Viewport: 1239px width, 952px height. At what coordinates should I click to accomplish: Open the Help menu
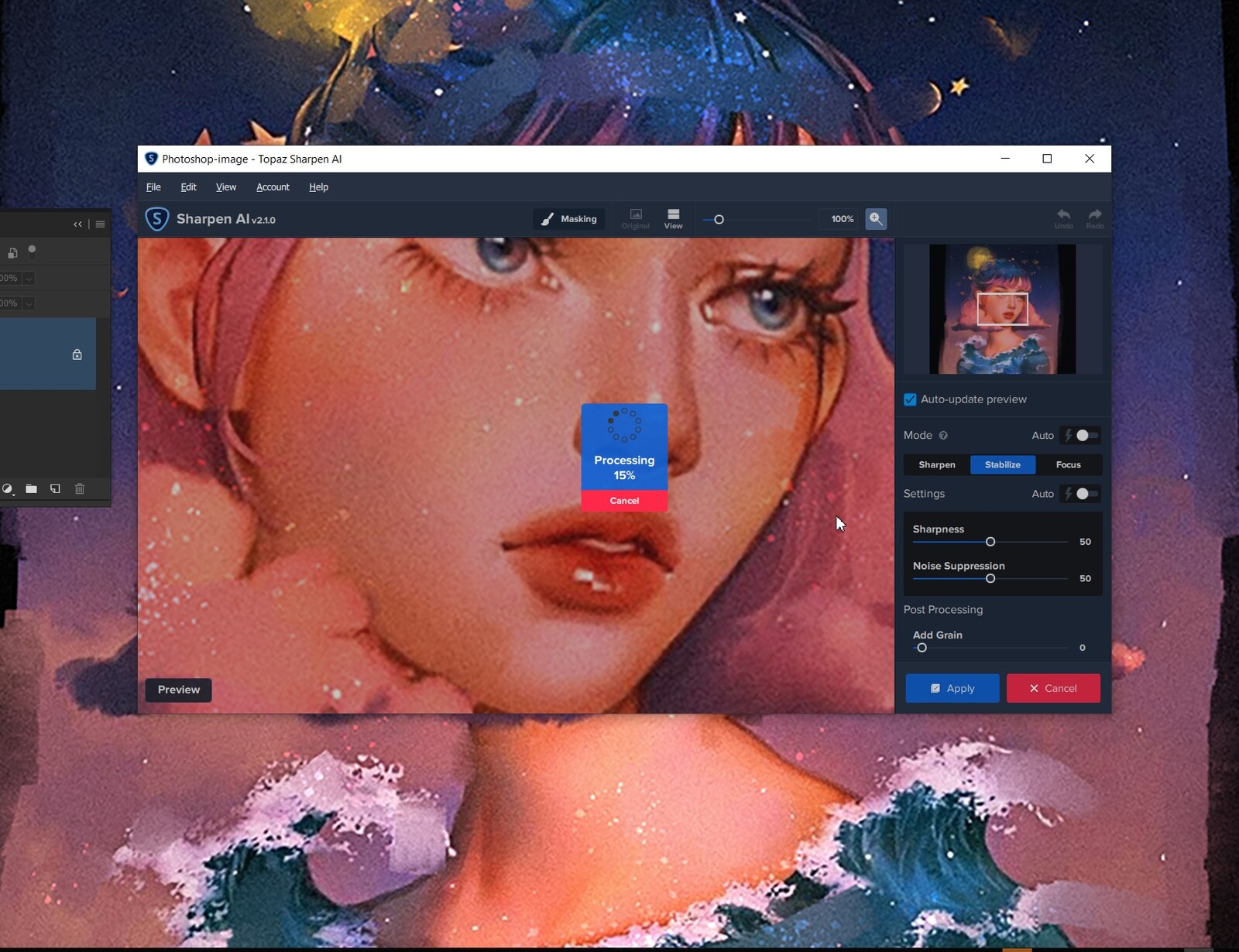[x=318, y=187]
